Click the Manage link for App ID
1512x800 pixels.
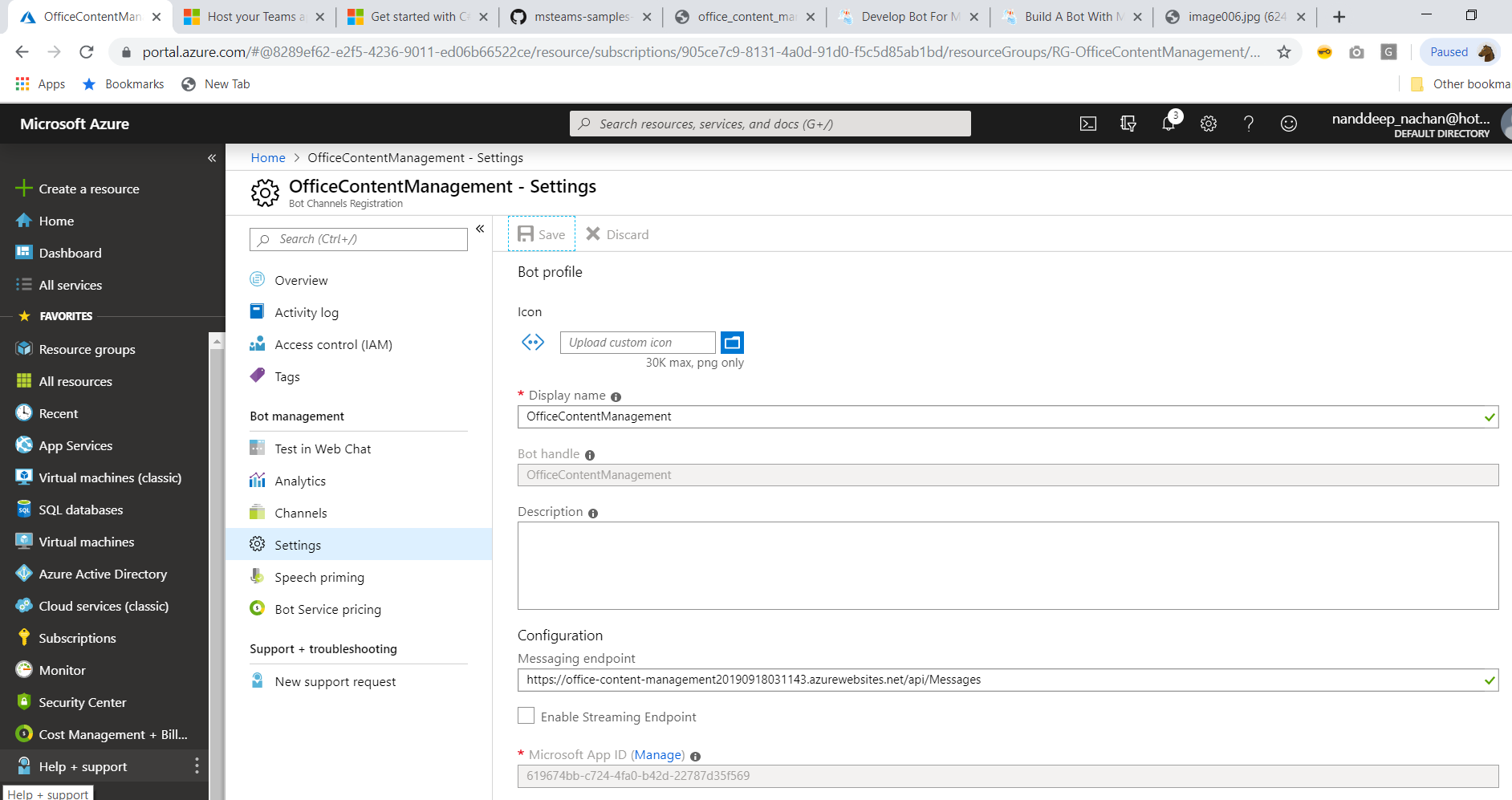point(658,755)
